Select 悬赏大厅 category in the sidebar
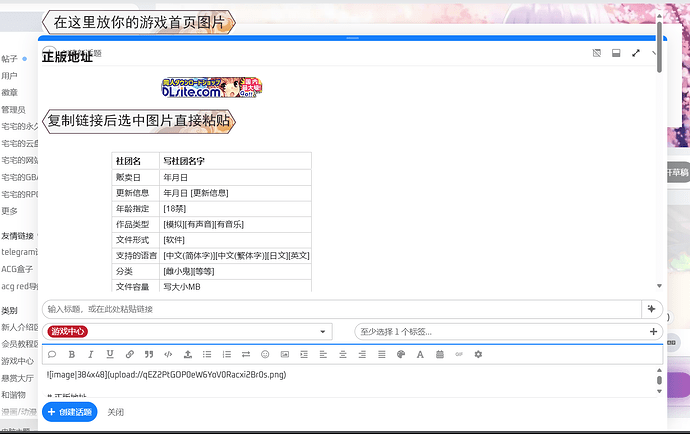The height and width of the screenshot is (434, 690). pyautogui.click(x=17, y=378)
